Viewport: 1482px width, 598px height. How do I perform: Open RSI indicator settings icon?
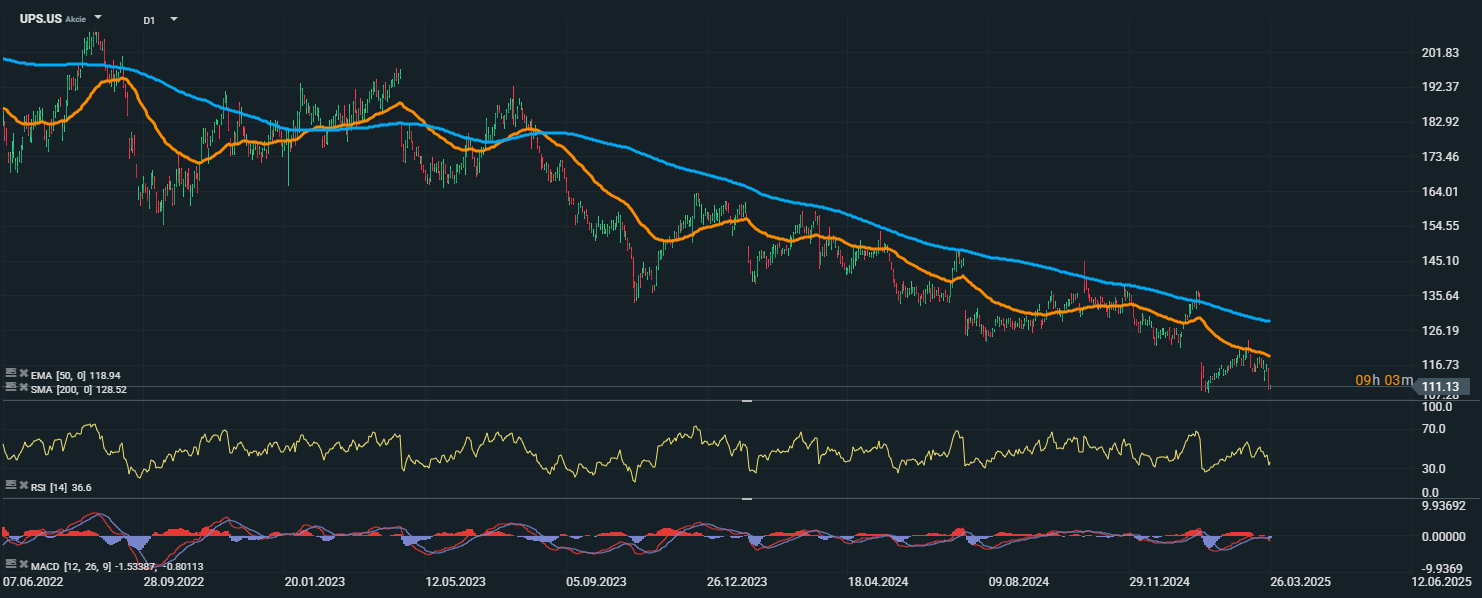[10, 484]
